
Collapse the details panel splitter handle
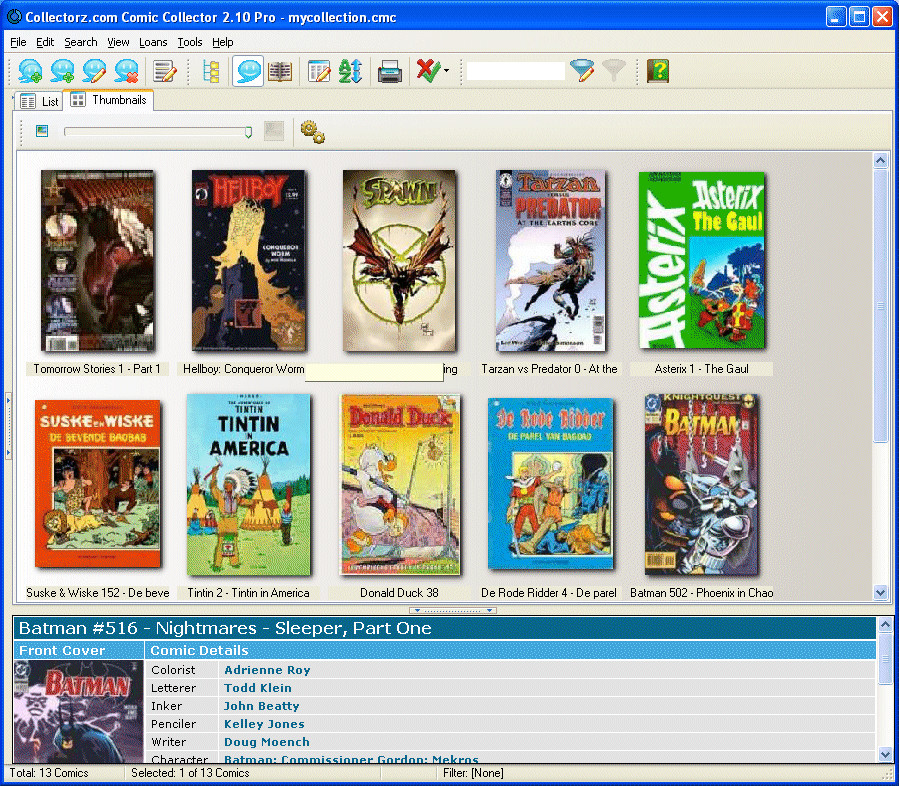click(x=453, y=611)
